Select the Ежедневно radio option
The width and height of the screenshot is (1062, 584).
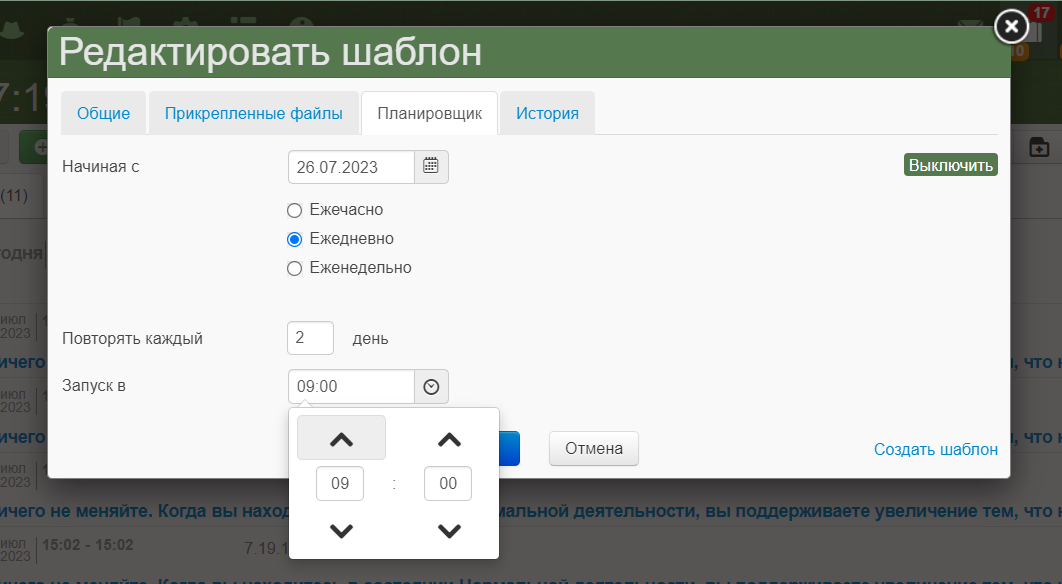point(294,239)
